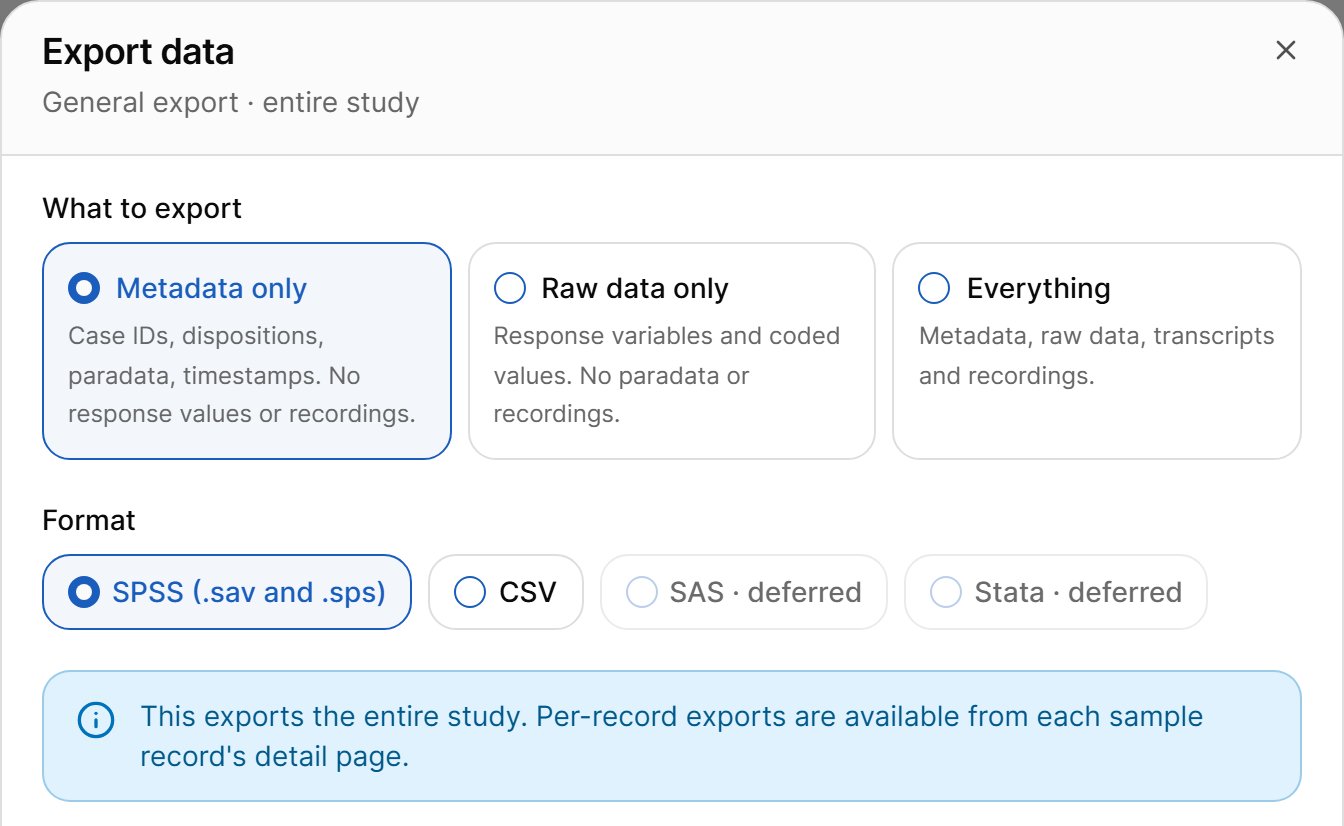Click the "Export data" dialog title
Screen dimensions: 1344x826
pos(138,52)
